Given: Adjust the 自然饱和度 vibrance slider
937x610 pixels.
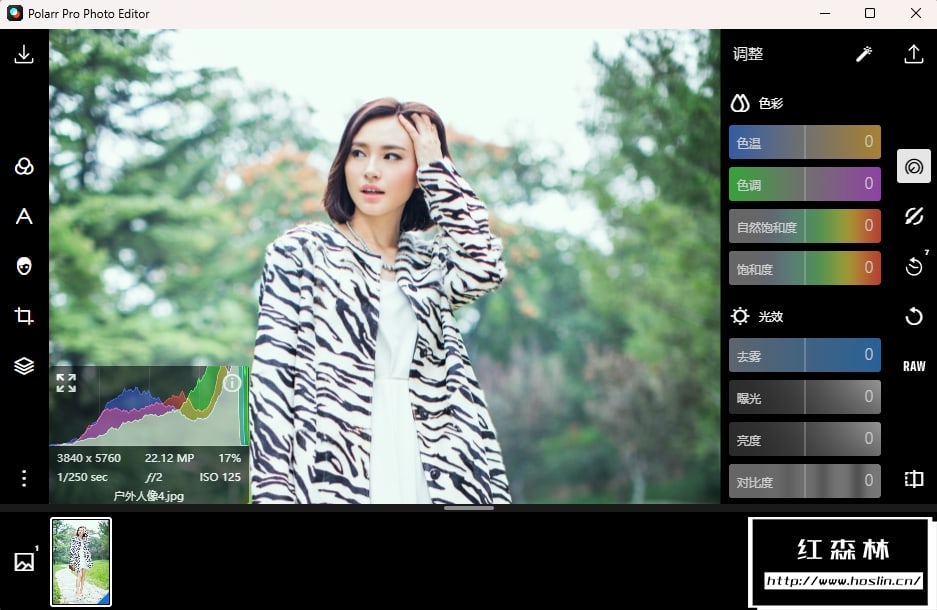Looking at the screenshot, I should point(804,226).
